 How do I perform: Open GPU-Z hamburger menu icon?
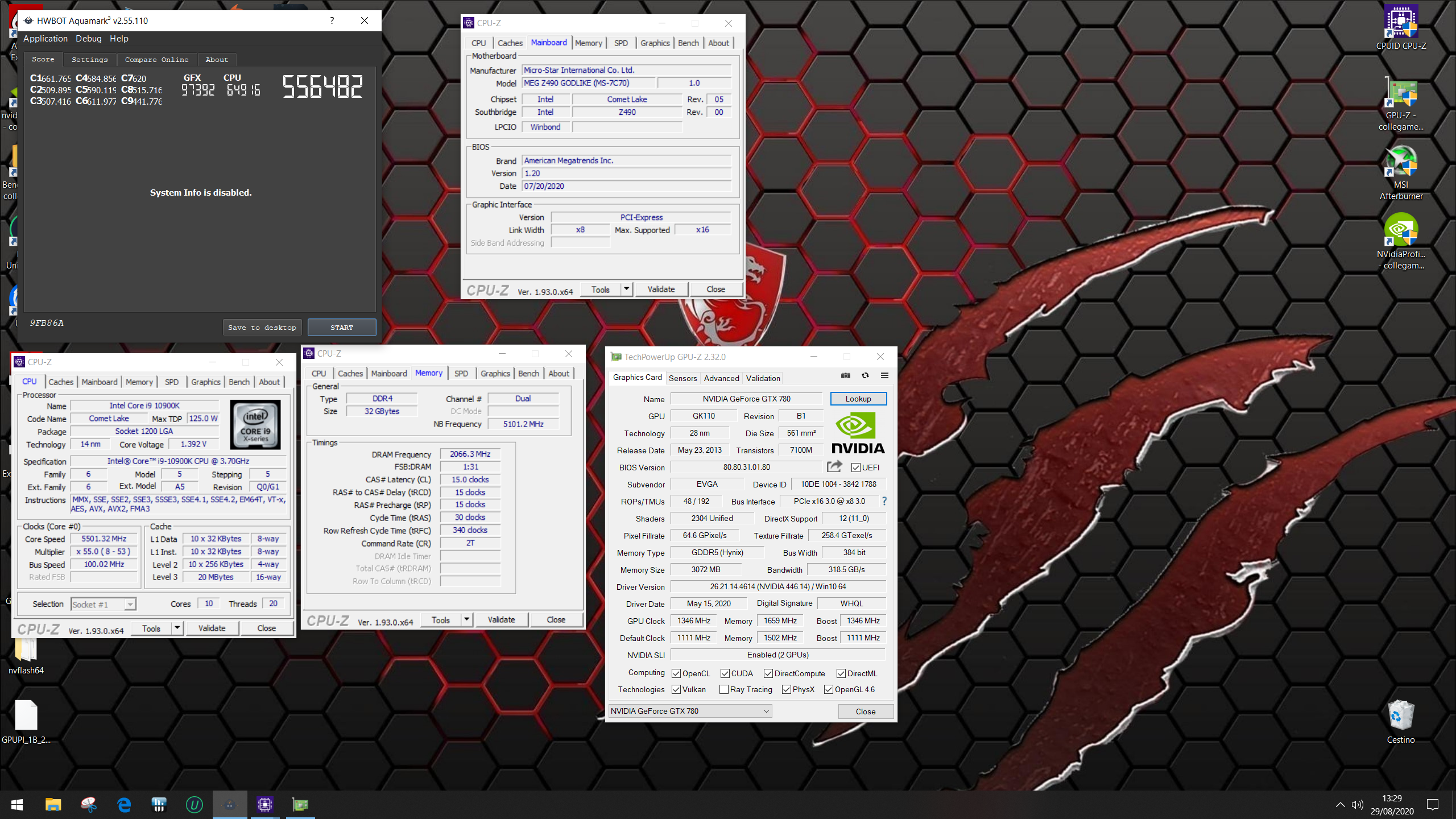884,375
